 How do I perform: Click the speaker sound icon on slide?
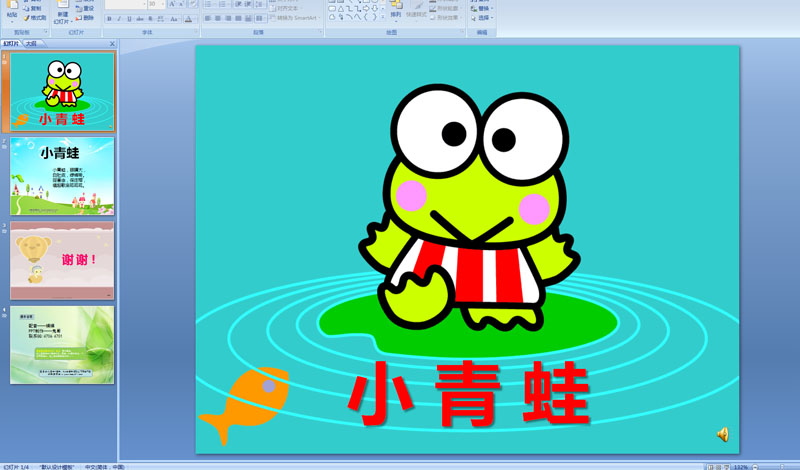(722, 434)
